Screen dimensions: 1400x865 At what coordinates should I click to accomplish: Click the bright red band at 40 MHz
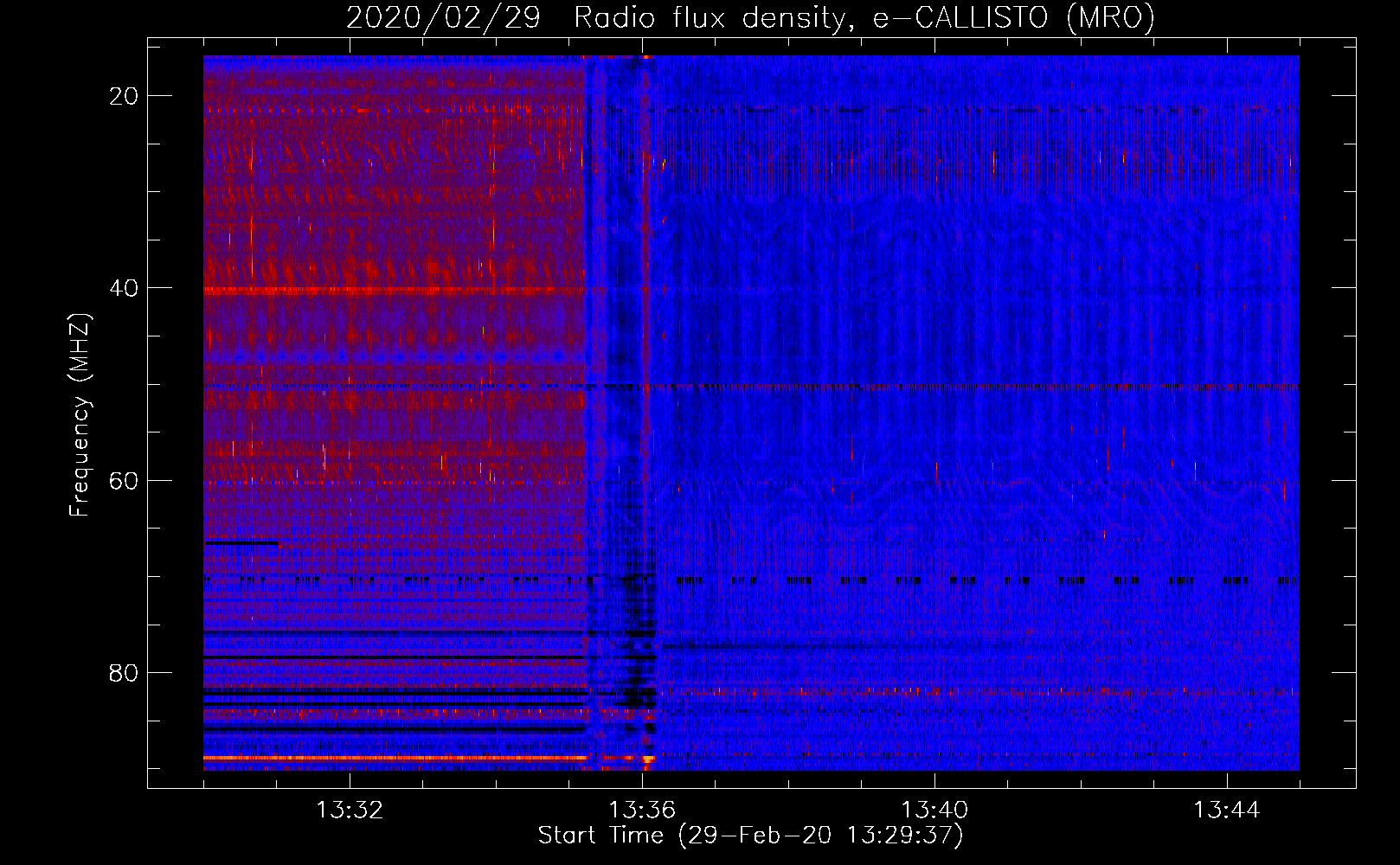coord(394,292)
